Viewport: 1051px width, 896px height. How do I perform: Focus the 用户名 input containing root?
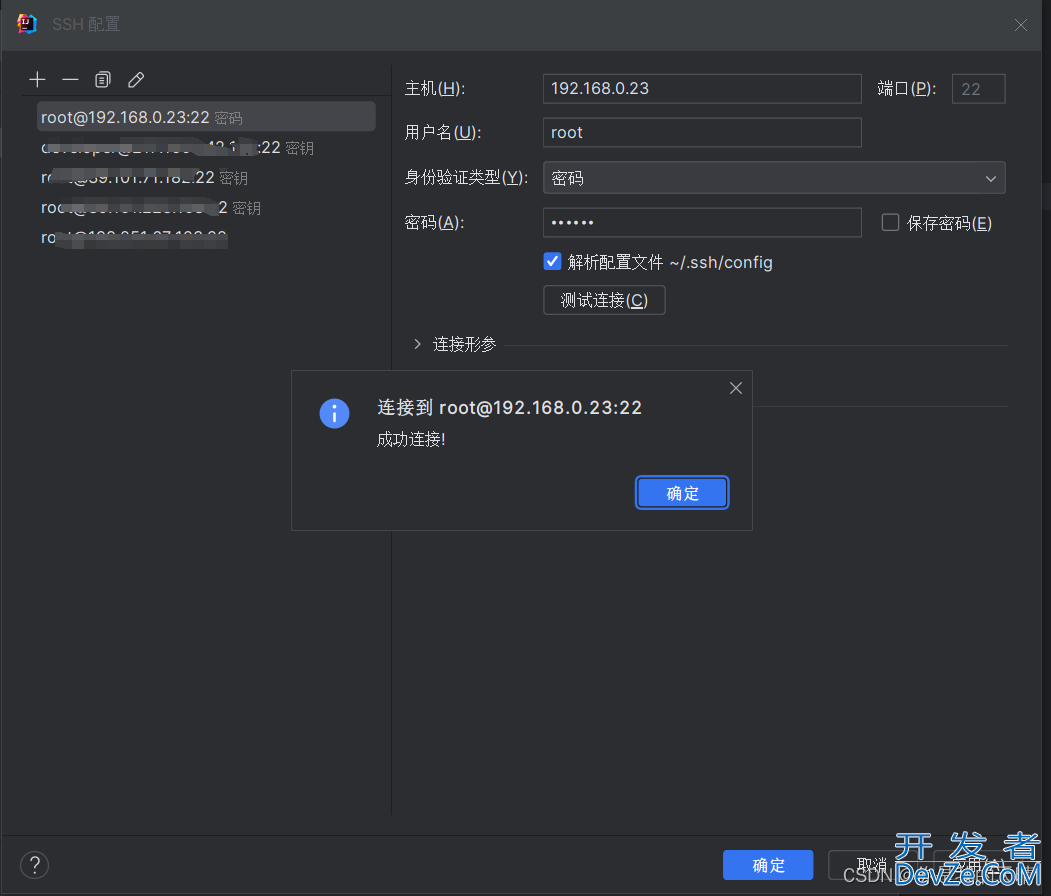pyautogui.click(x=702, y=133)
